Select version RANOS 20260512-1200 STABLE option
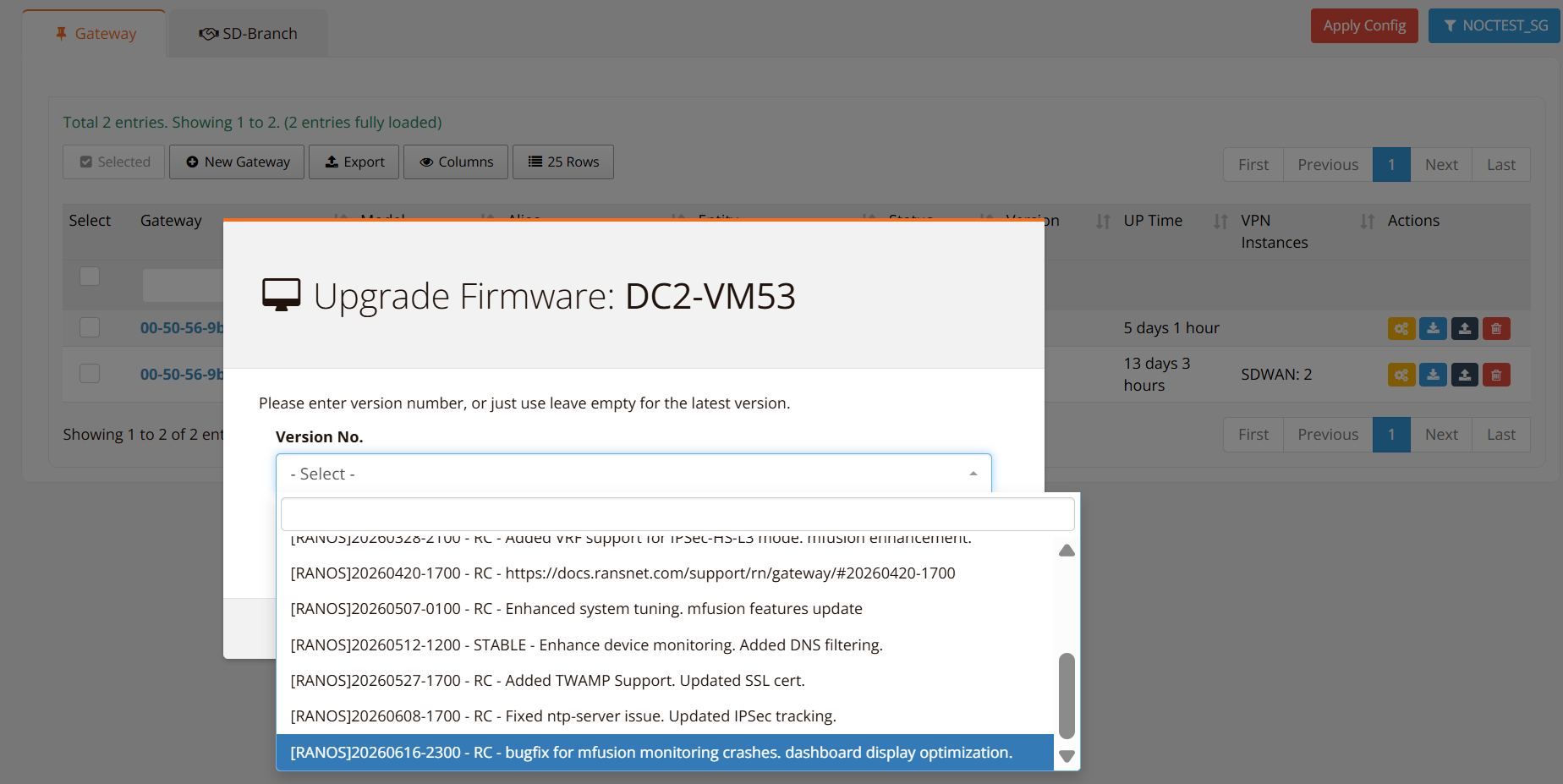This screenshot has width=1563, height=784. point(665,645)
